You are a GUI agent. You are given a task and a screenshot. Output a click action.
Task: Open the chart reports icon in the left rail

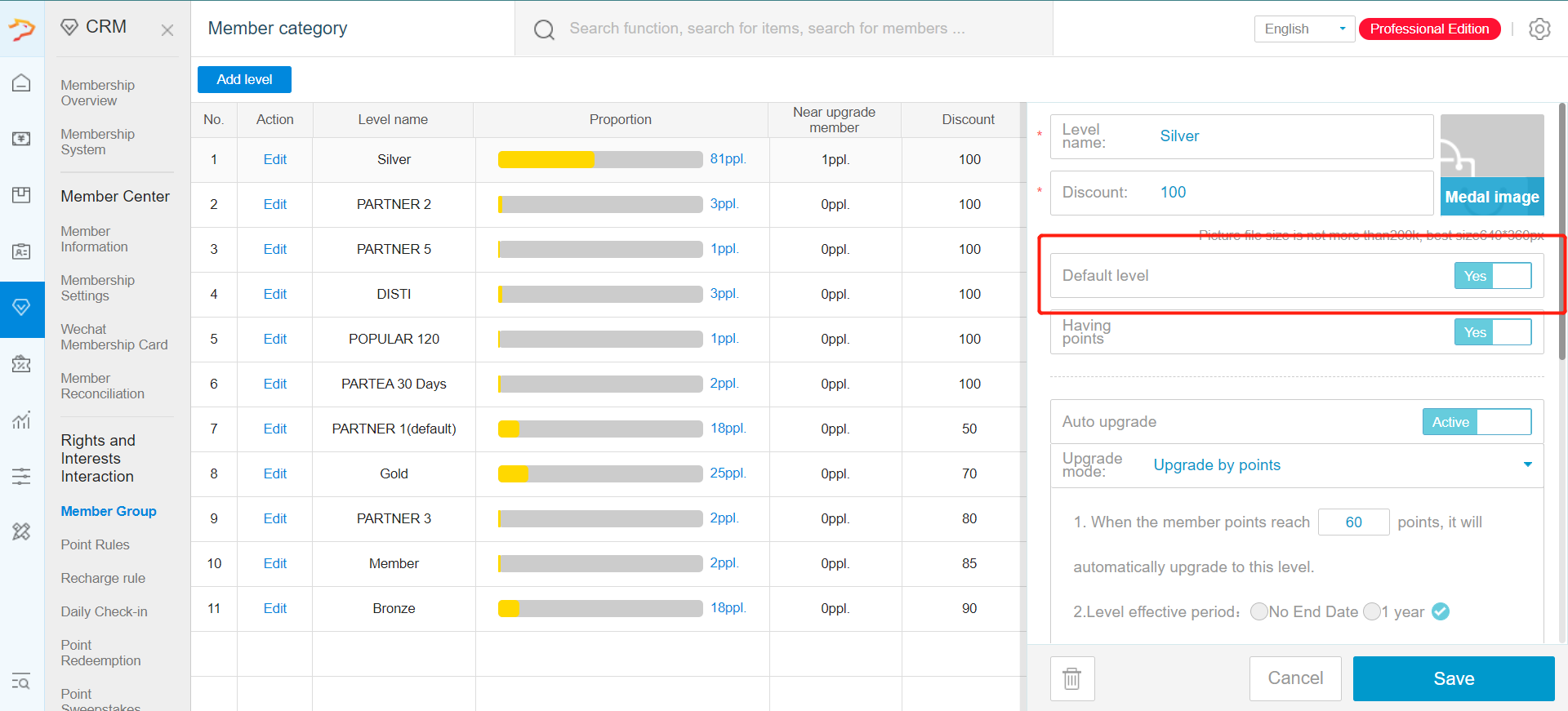click(21, 420)
